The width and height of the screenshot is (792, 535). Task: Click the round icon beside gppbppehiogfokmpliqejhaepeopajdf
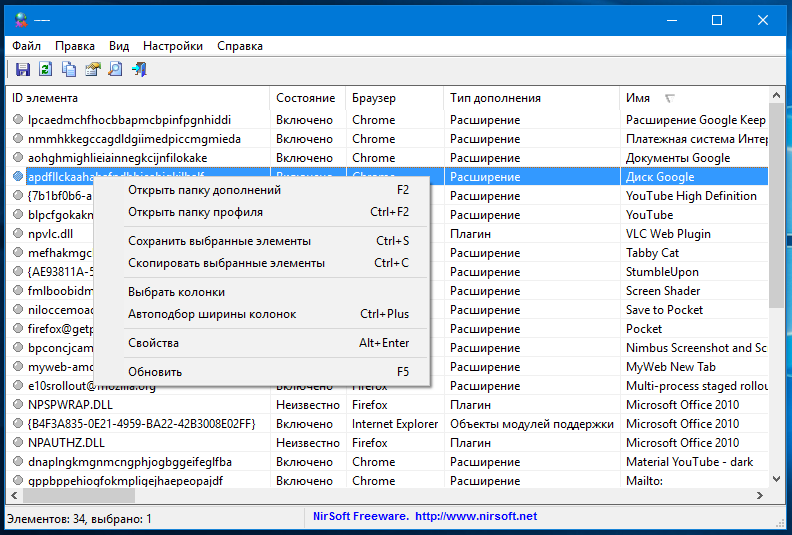[x=18, y=480]
